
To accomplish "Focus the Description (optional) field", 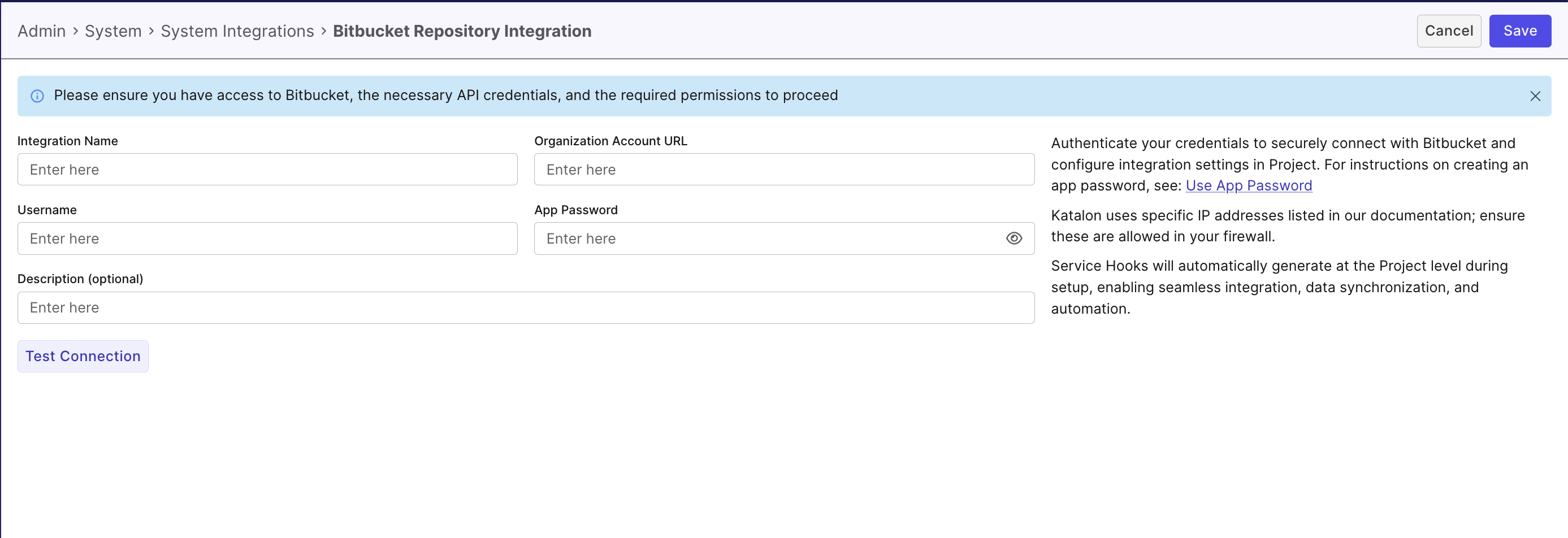I will coord(526,307).
